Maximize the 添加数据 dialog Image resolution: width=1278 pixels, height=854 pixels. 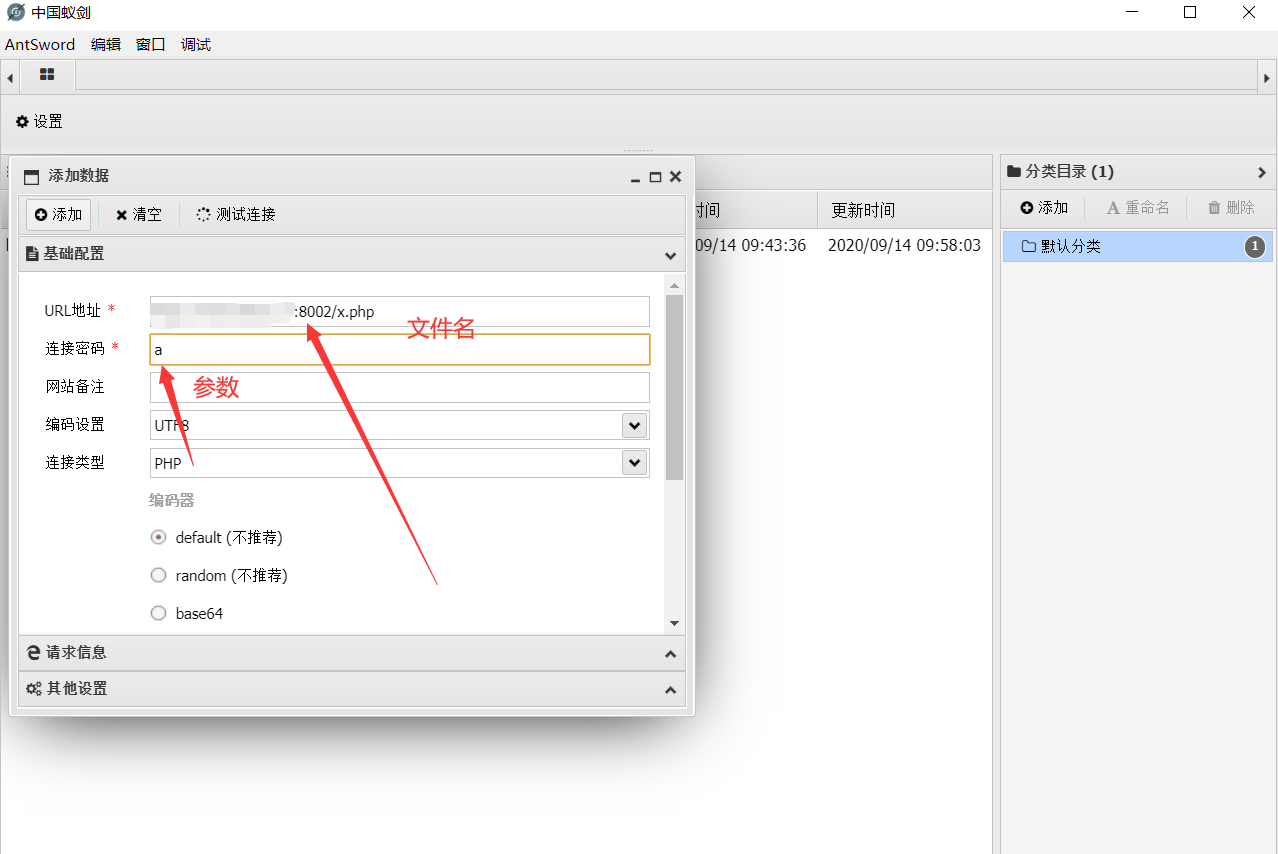[655, 177]
